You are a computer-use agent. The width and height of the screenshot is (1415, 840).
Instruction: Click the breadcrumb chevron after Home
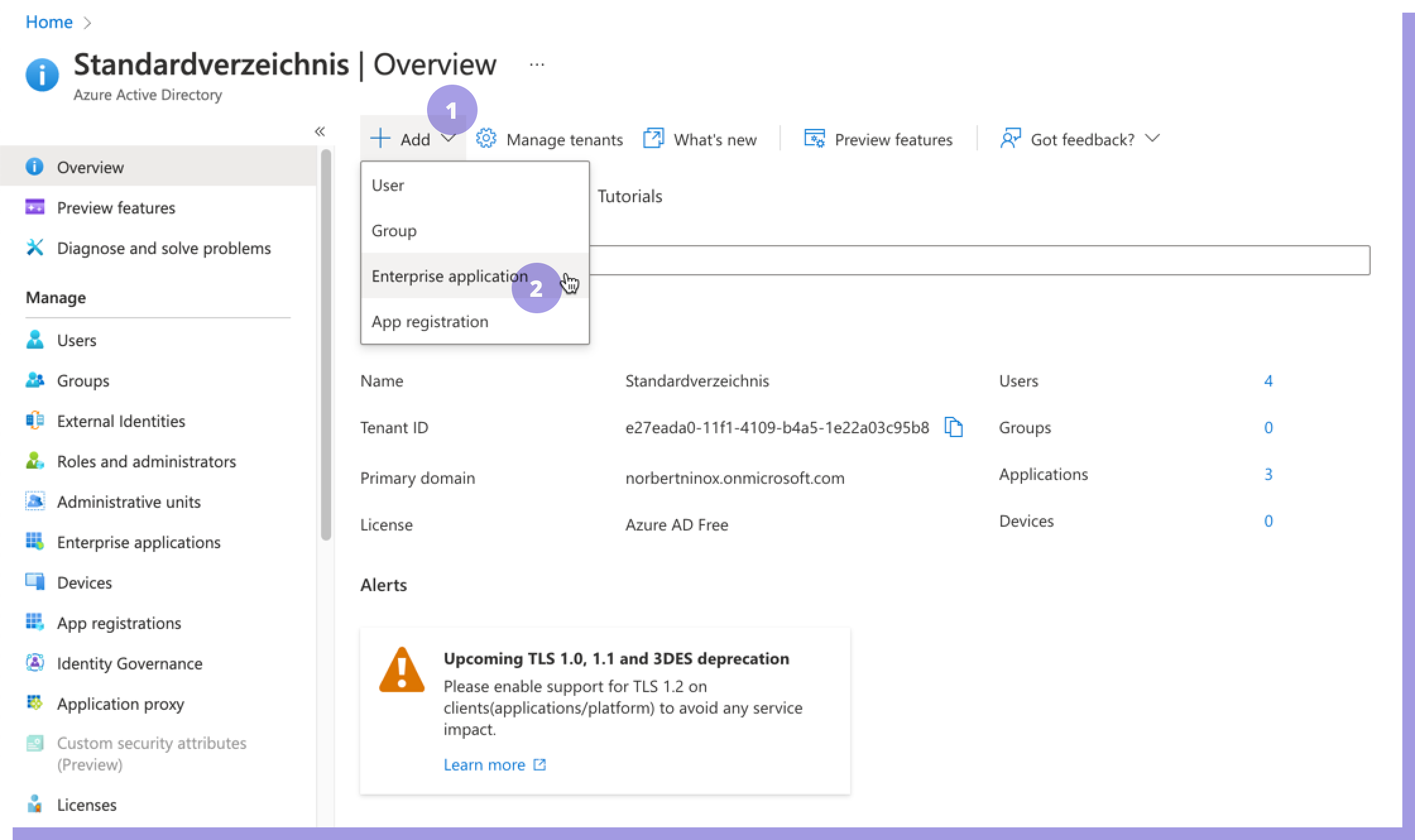point(88,23)
